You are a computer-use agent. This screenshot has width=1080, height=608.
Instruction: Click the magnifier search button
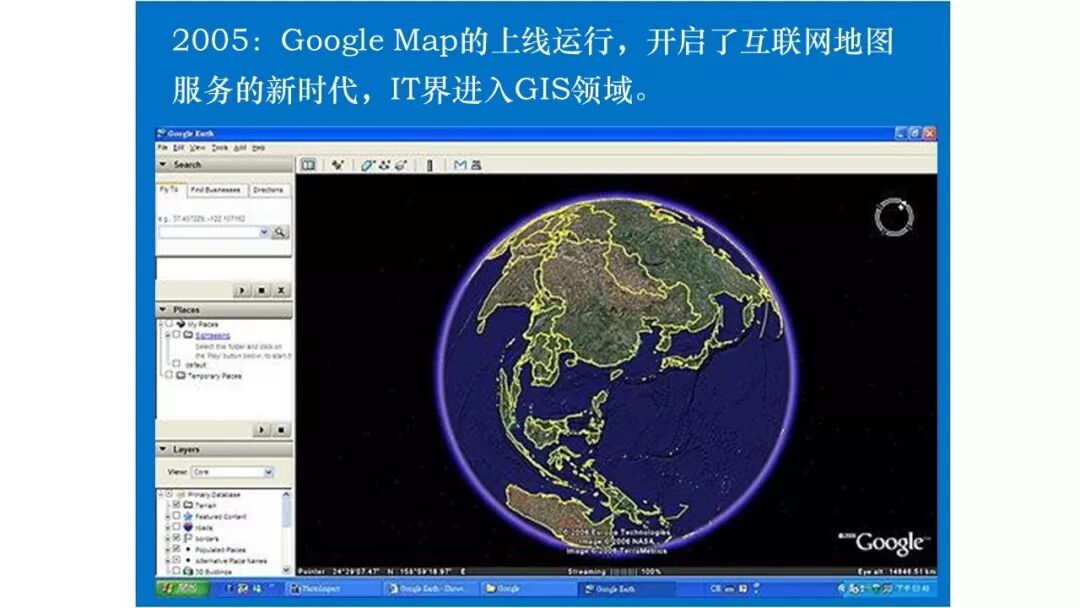click(x=279, y=233)
